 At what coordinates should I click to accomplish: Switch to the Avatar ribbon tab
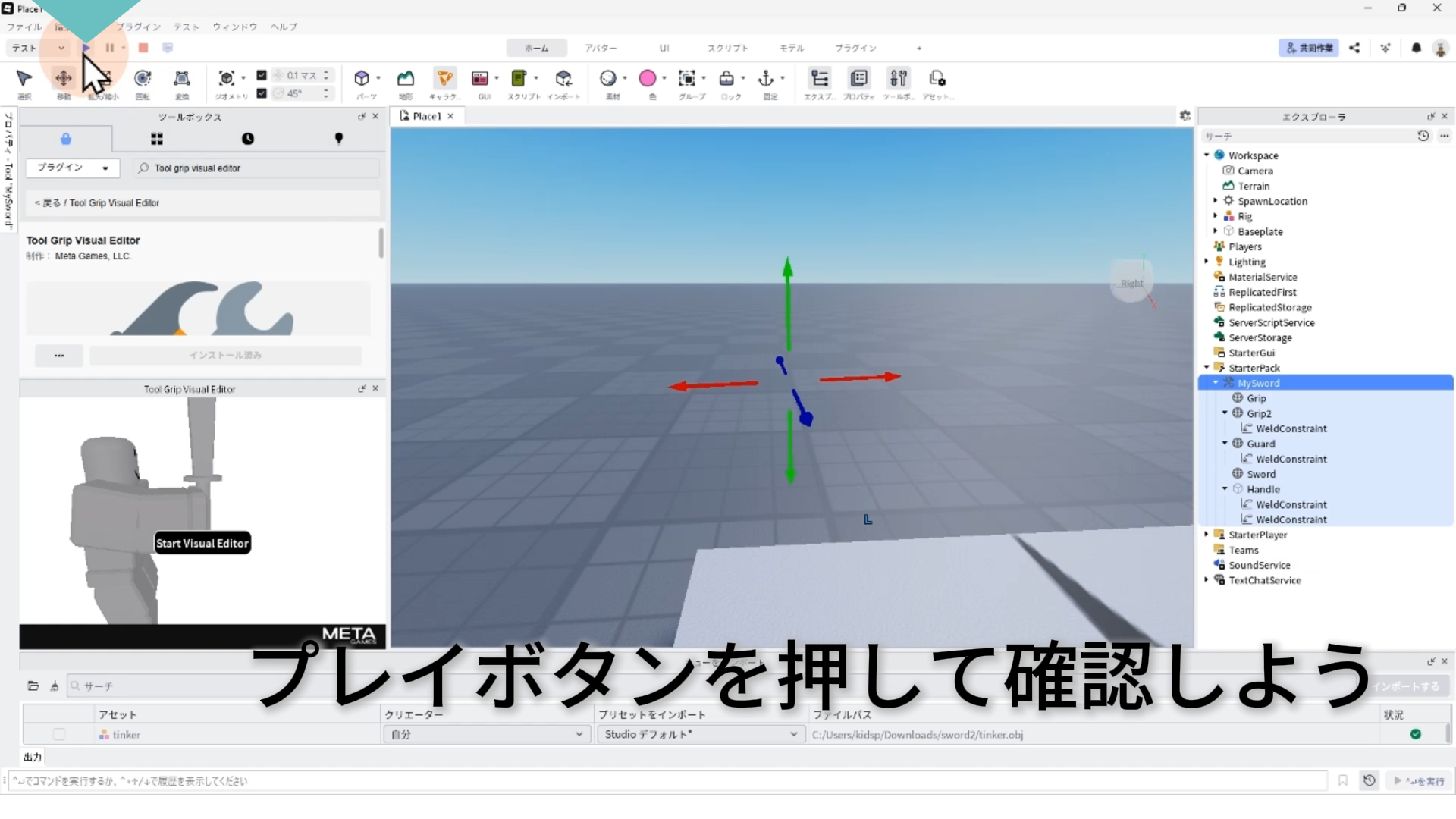pyautogui.click(x=600, y=48)
